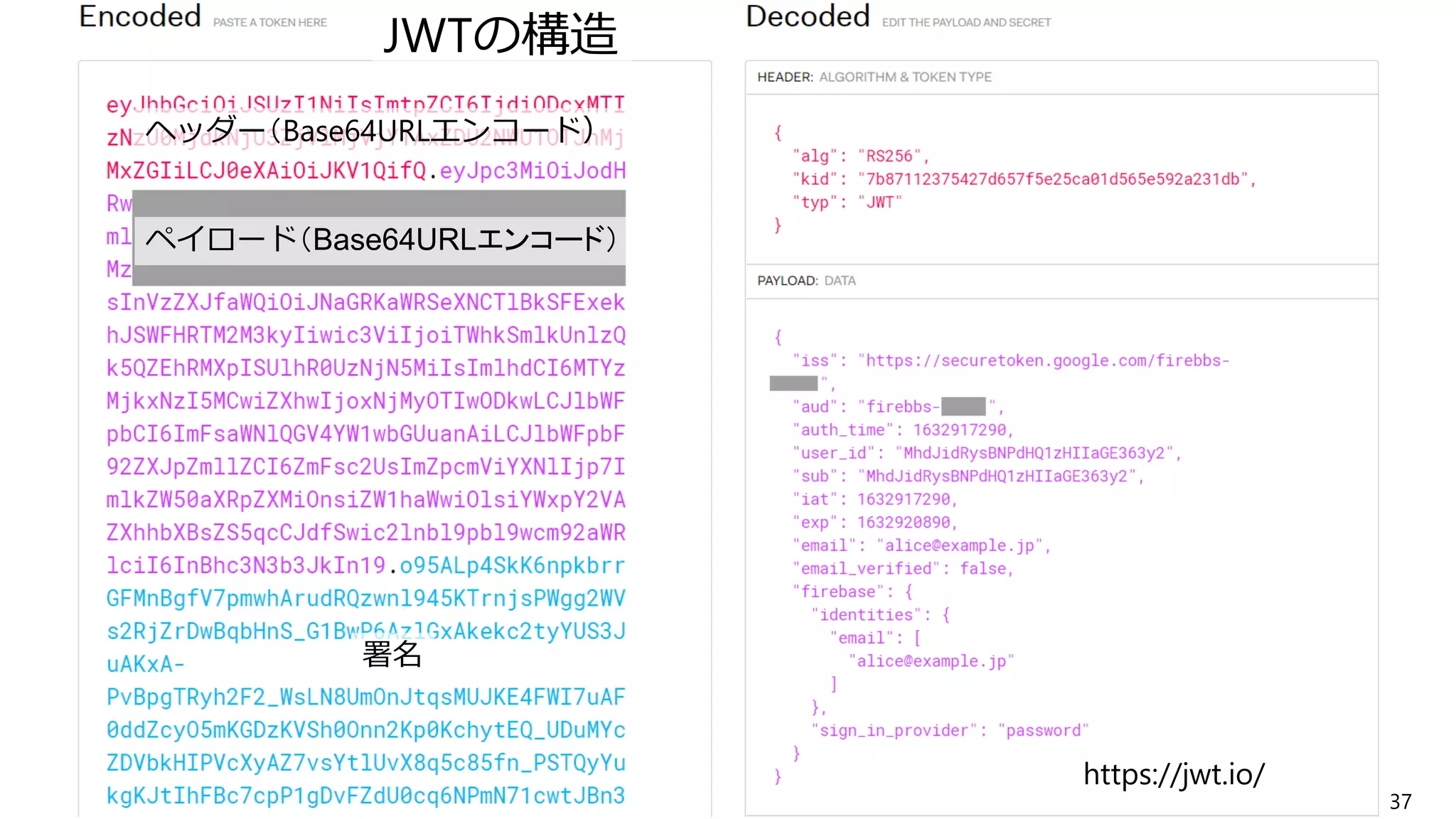The image size is (1456, 819).
Task: Click the "auth_time": 1632917290 line
Action: tap(903, 430)
